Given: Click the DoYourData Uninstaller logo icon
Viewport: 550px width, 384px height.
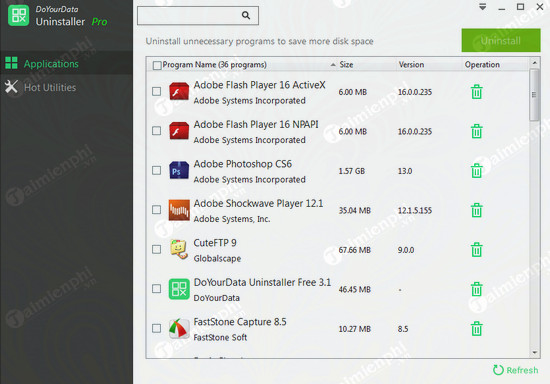Looking at the screenshot, I should 18,15.
